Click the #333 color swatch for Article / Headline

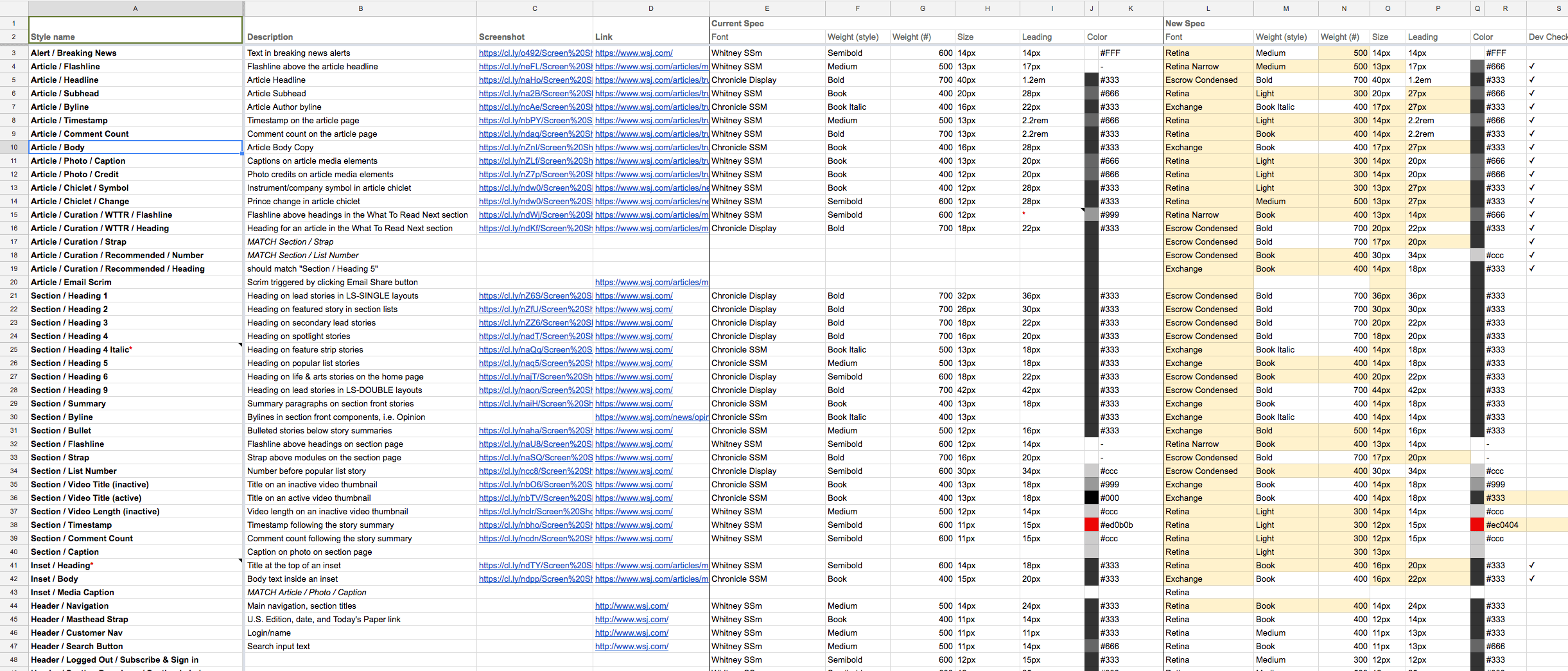(x=1092, y=80)
